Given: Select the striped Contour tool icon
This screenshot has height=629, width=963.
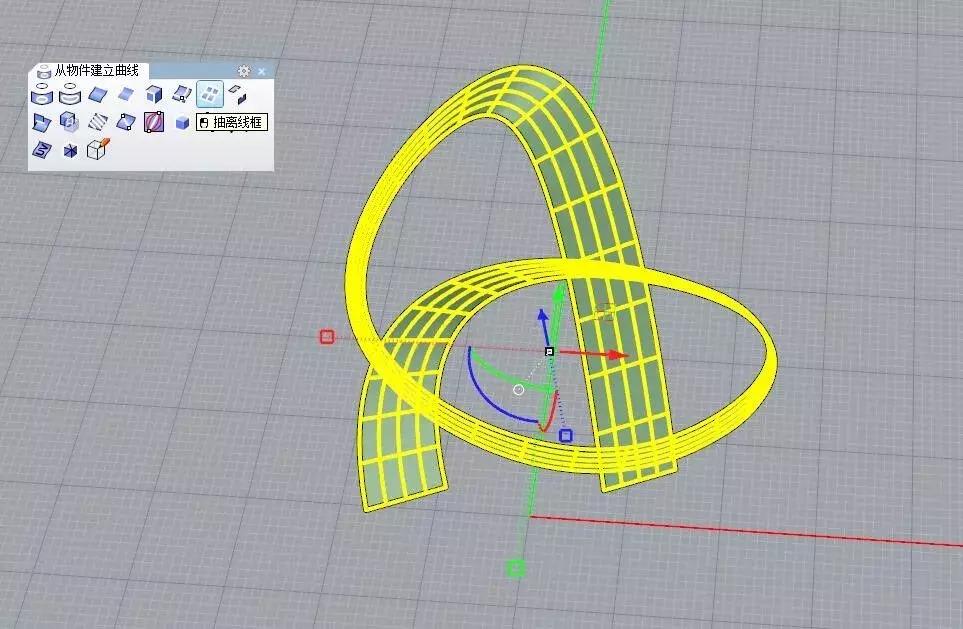Looking at the screenshot, I should (98, 122).
